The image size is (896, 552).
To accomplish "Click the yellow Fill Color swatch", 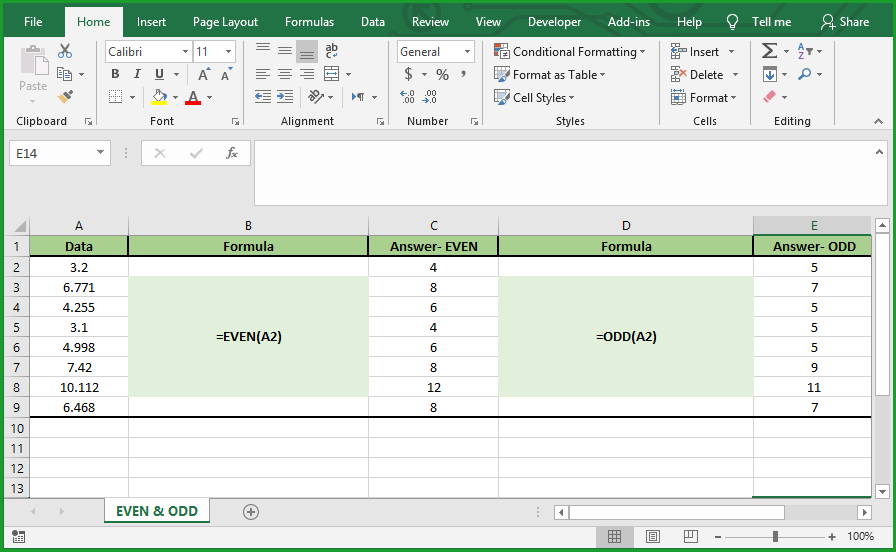I will click(x=159, y=97).
